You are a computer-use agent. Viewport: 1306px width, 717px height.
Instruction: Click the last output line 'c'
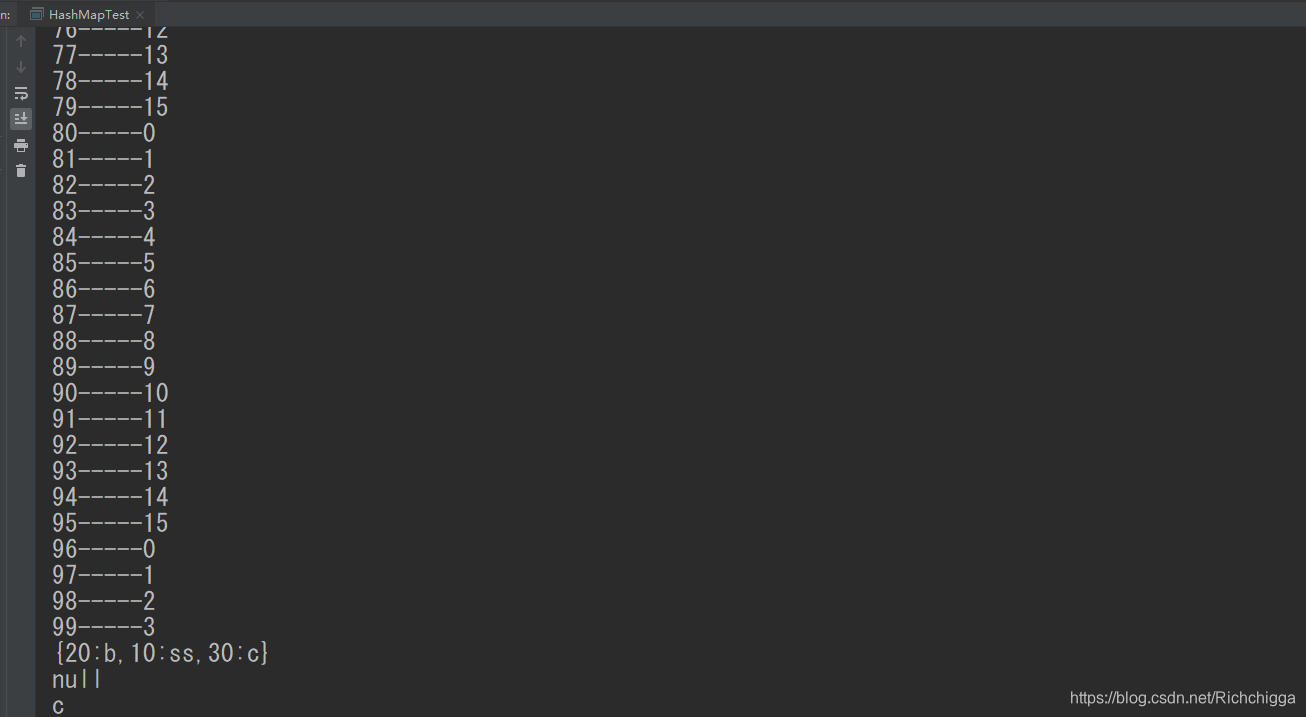59,706
